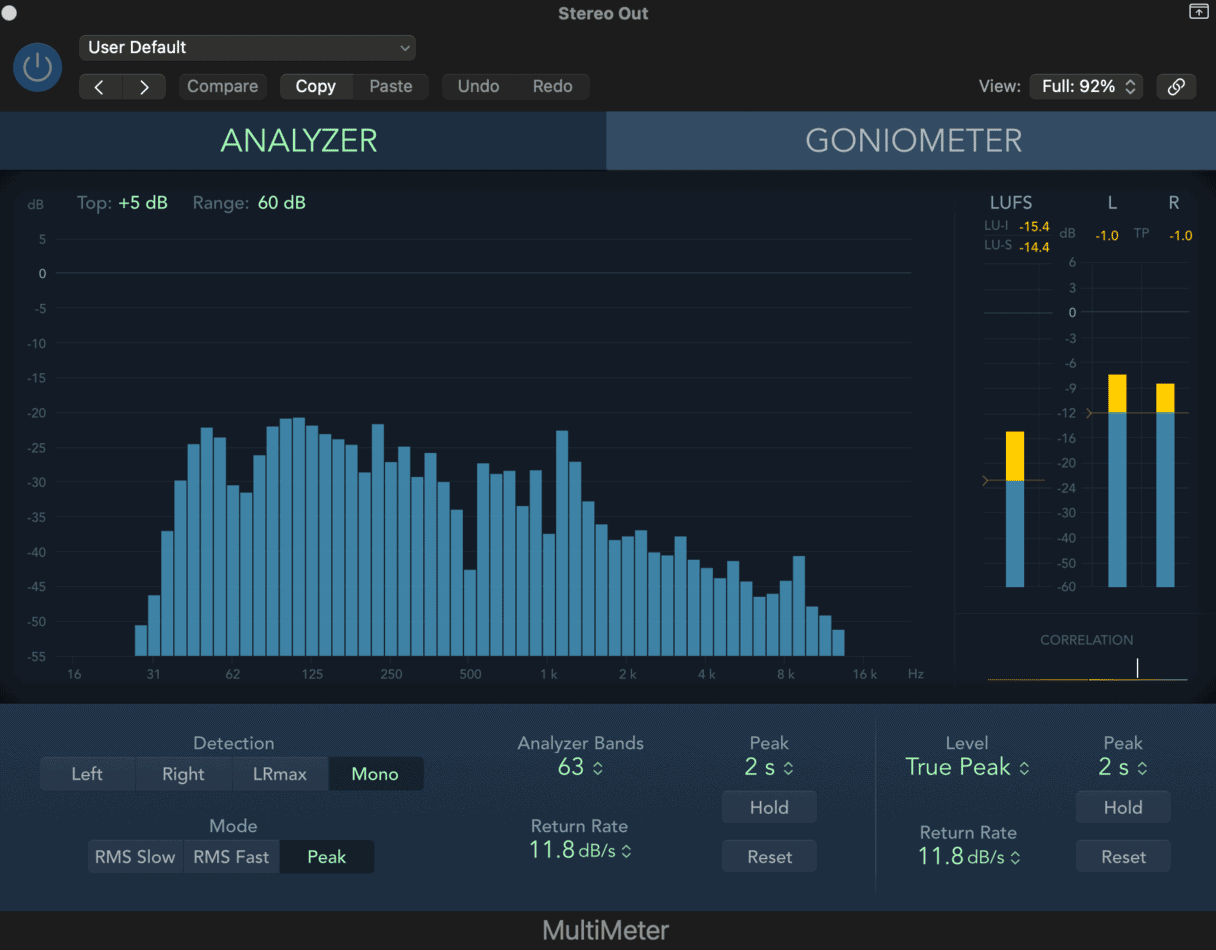Click the 125 Hz frequency axis label

312,674
